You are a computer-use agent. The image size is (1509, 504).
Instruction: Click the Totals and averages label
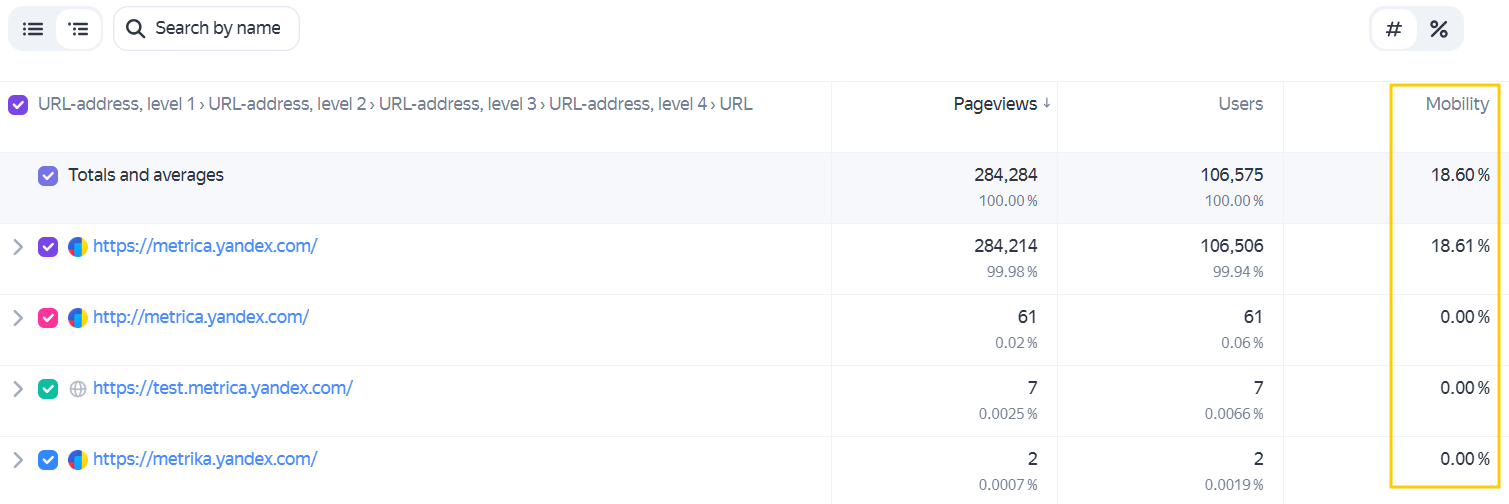[x=146, y=175]
